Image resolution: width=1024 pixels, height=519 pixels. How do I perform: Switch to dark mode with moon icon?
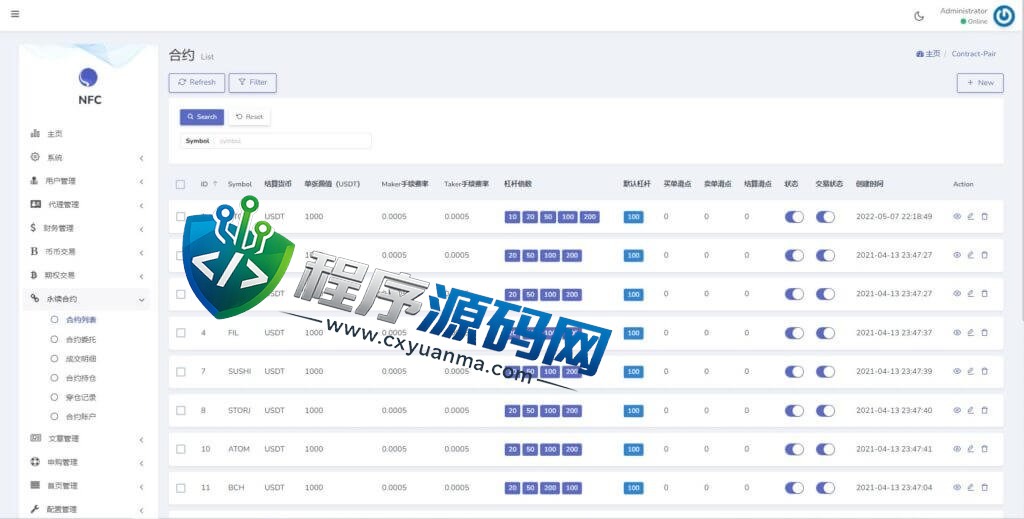pyautogui.click(x=919, y=16)
